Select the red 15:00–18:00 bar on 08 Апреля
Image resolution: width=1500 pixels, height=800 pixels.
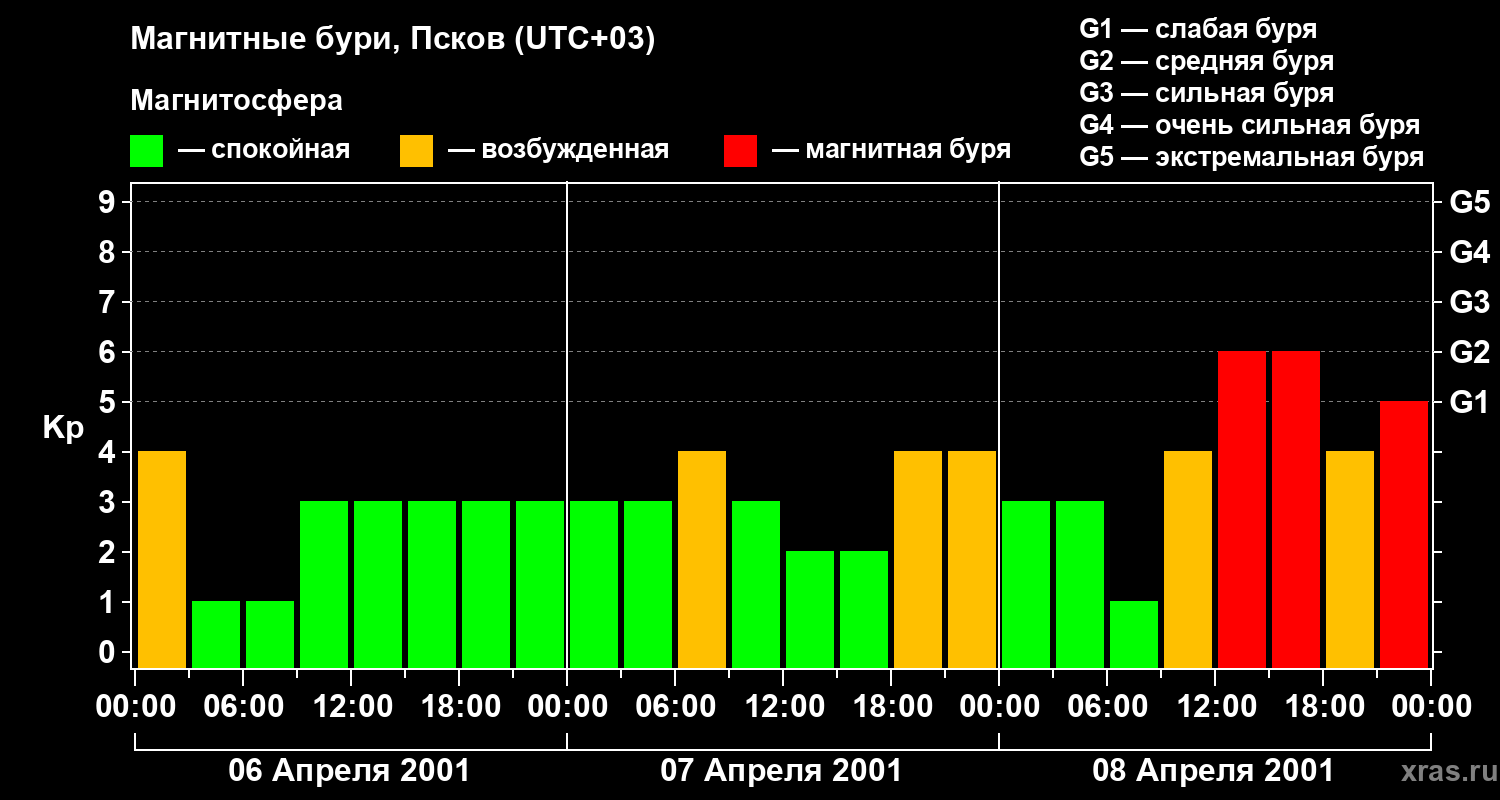(x=1296, y=509)
